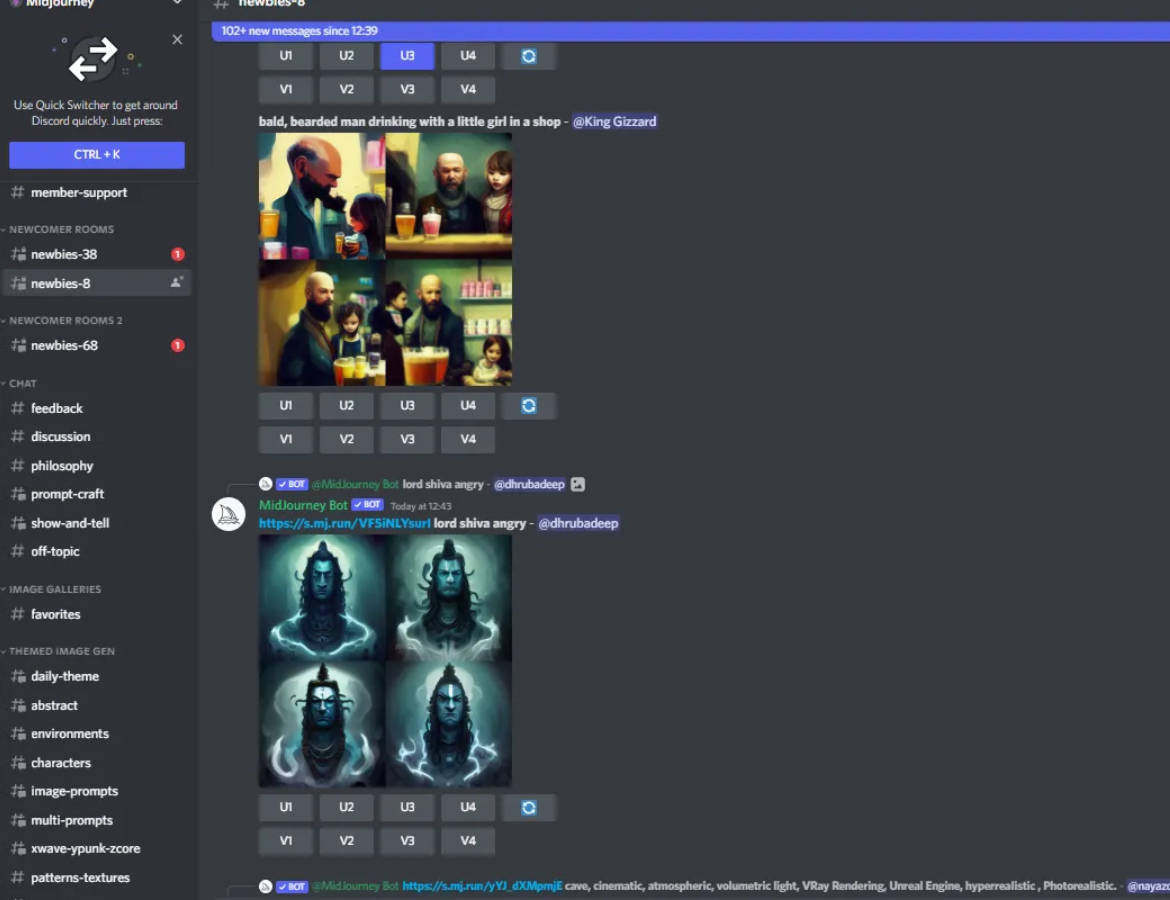Make variation V4 of shiva grid

coord(468,841)
